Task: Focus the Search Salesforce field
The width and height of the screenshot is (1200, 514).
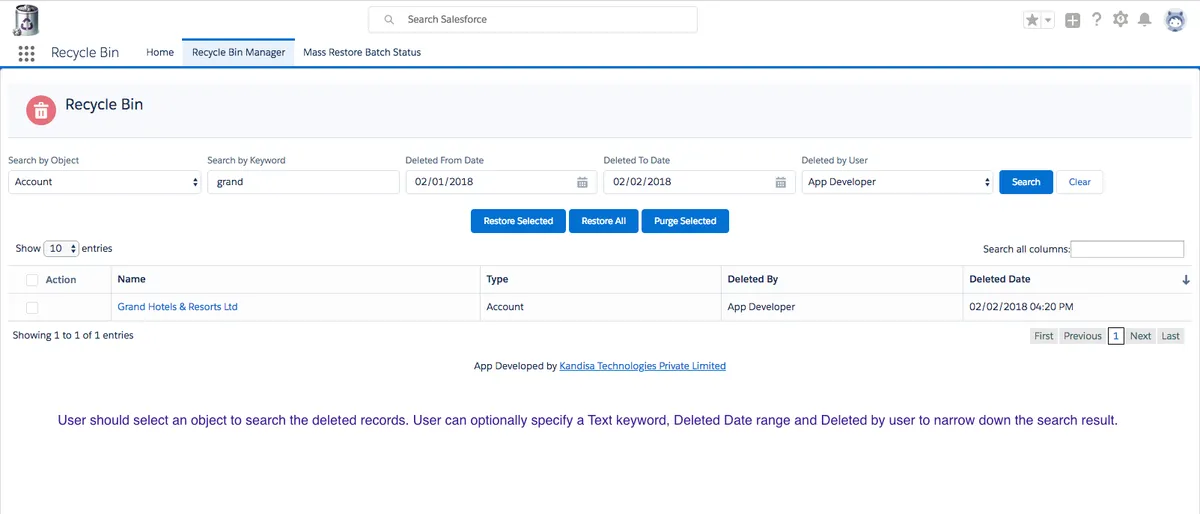Action: pyautogui.click(x=533, y=20)
